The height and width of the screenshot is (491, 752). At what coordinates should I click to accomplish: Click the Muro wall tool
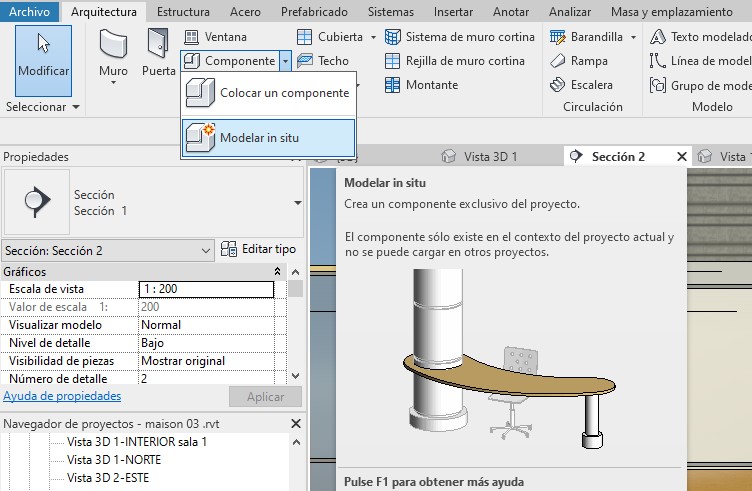tap(113, 55)
